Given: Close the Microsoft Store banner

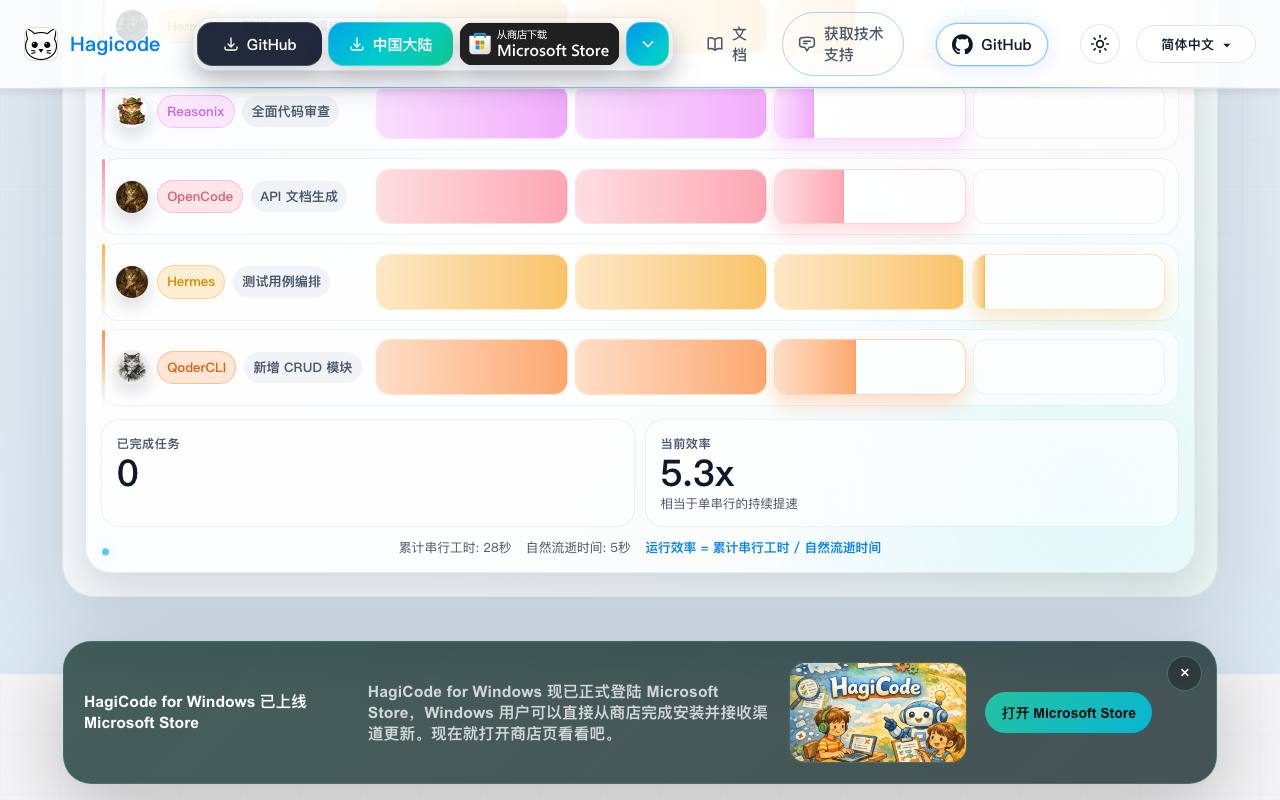Looking at the screenshot, I should point(1184,673).
